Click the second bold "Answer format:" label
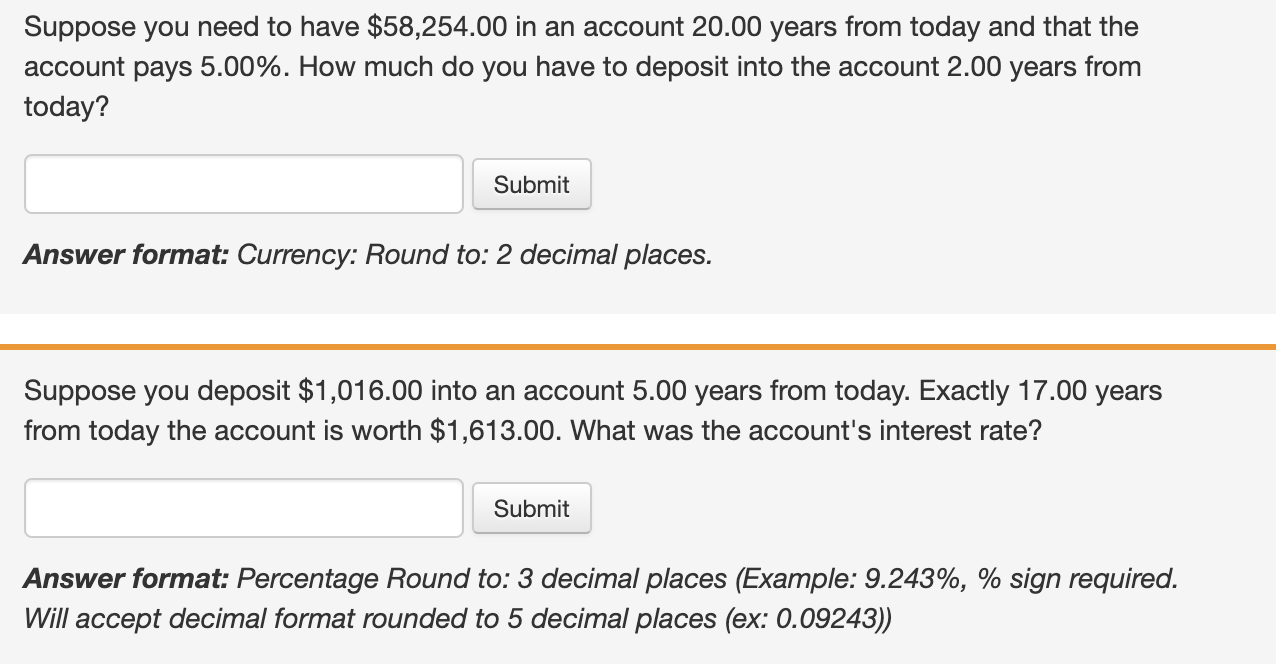1276x664 pixels. tap(126, 579)
